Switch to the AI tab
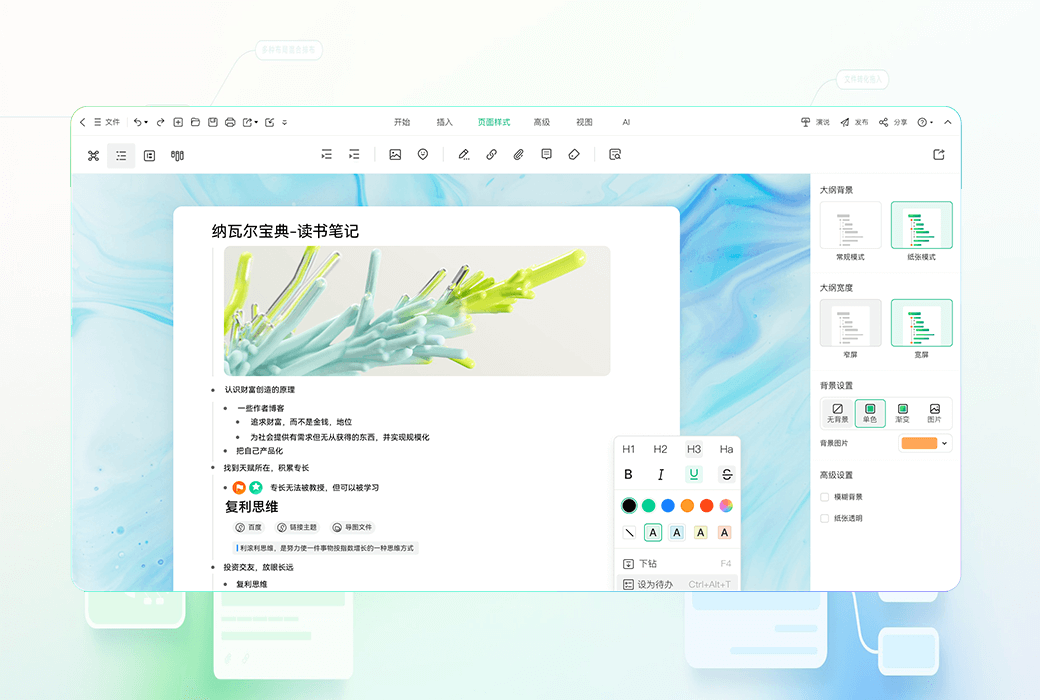 point(626,122)
